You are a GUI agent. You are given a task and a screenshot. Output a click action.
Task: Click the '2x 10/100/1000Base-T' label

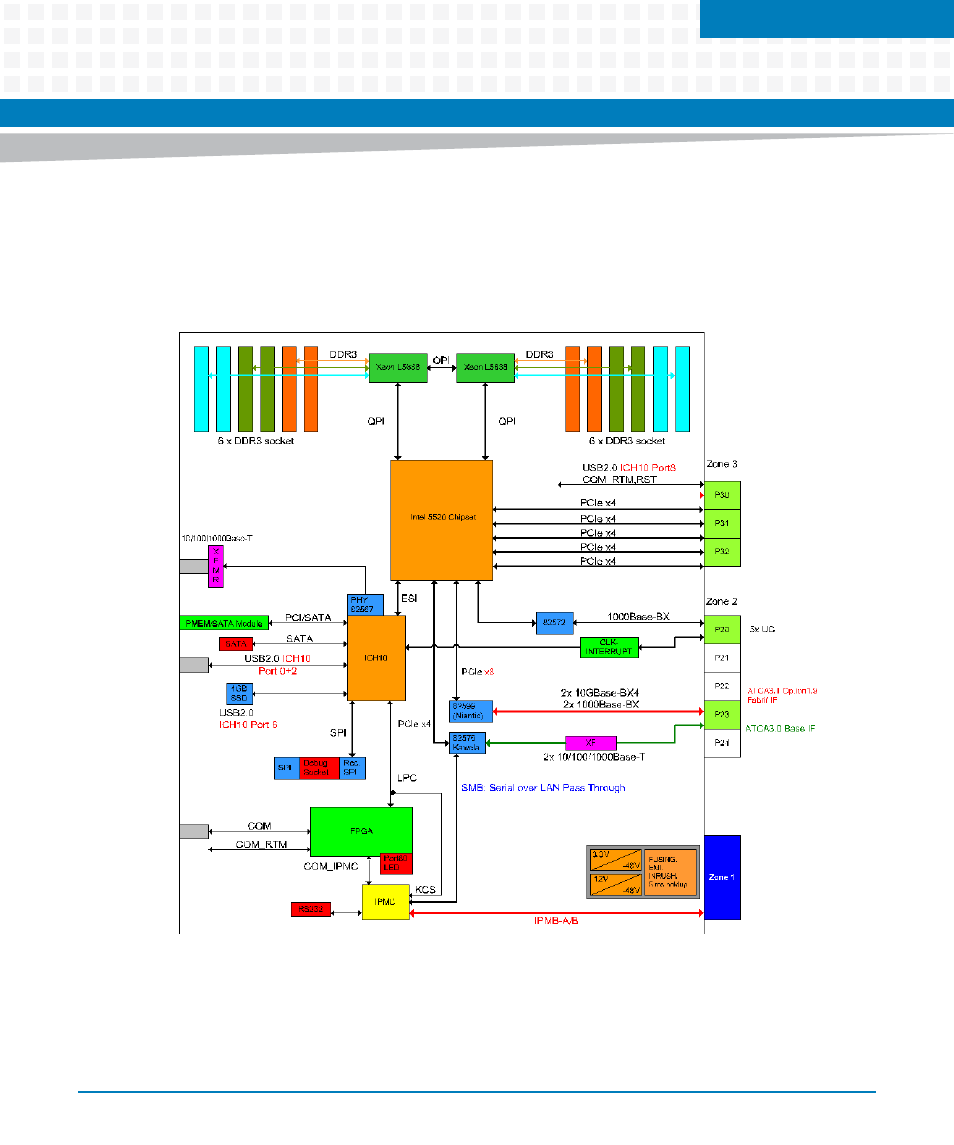pyautogui.click(x=594, y=757)
